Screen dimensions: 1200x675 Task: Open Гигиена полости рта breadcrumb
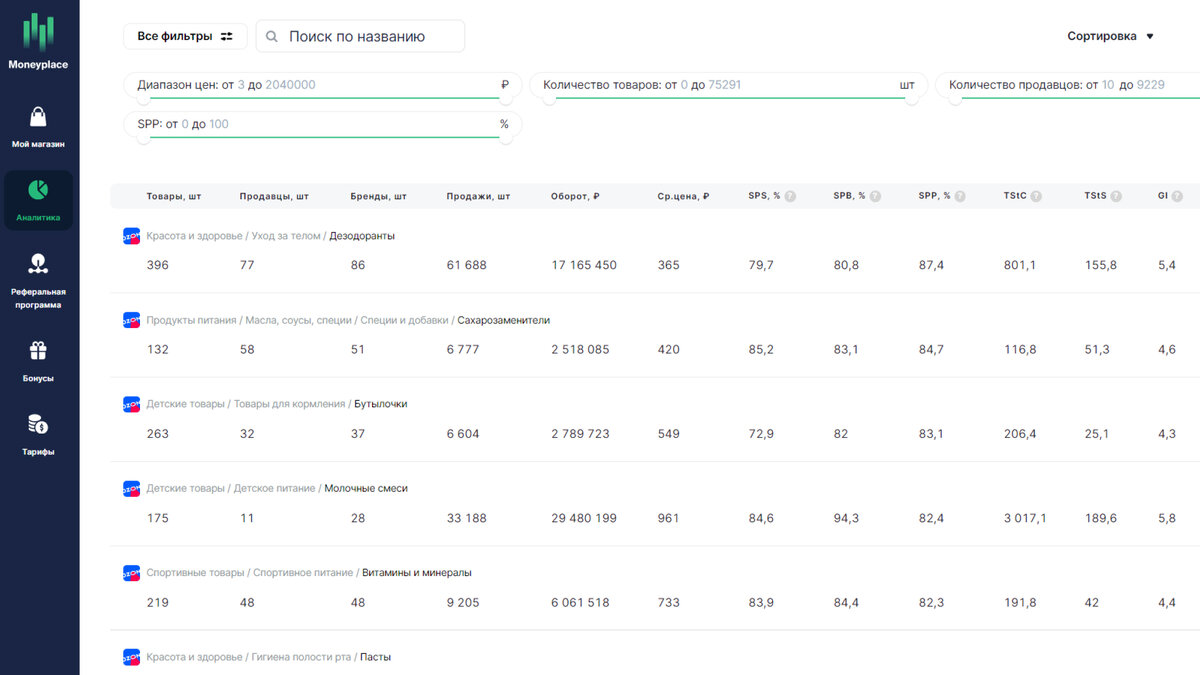(301, 657)
